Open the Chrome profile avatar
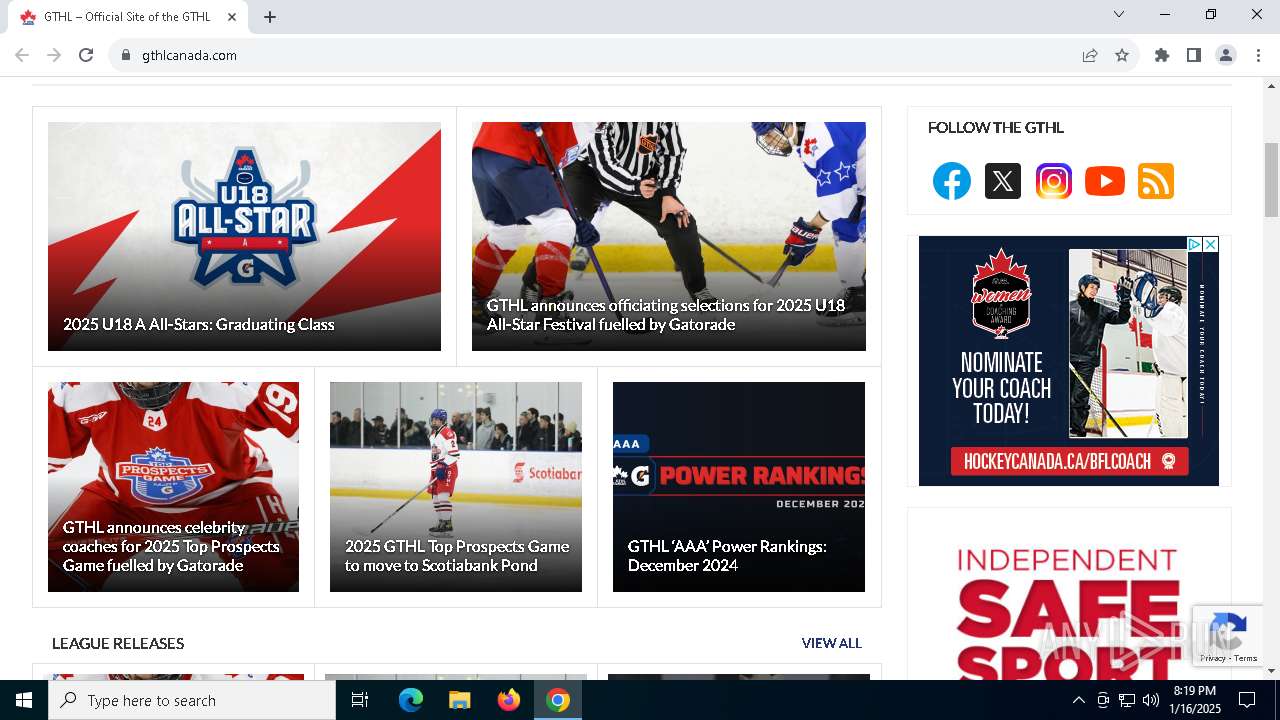1280x720 pixels. click(1225, 55)
